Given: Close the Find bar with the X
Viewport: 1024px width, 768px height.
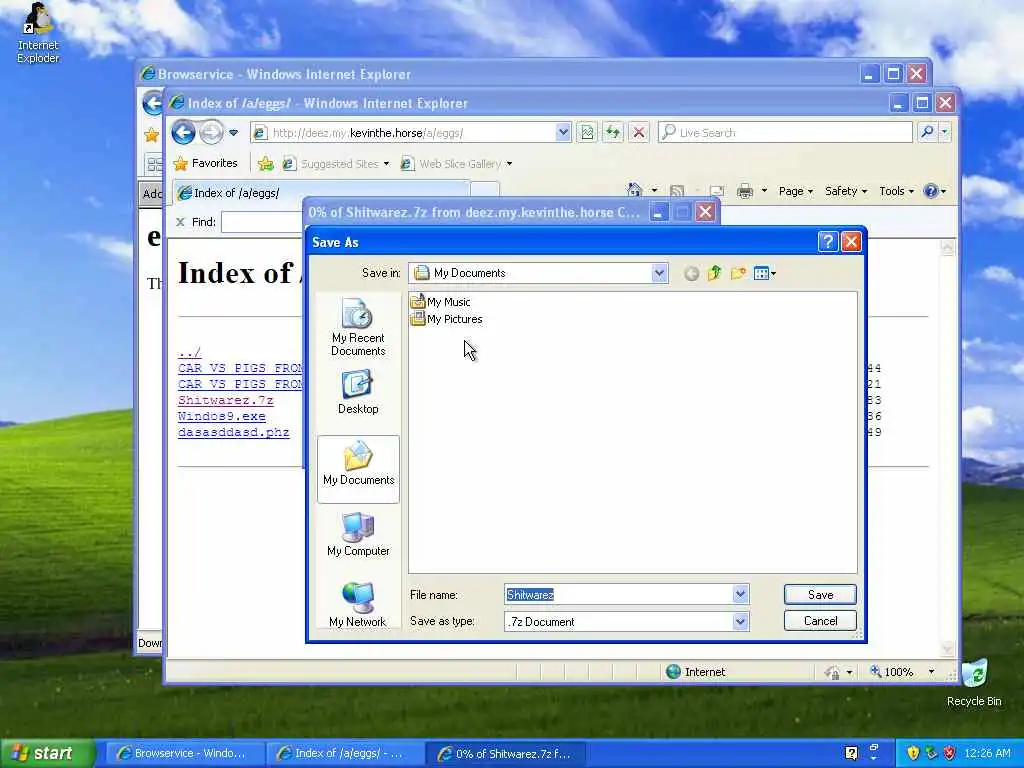Looking at the screenshot, I should click(180, 222).
